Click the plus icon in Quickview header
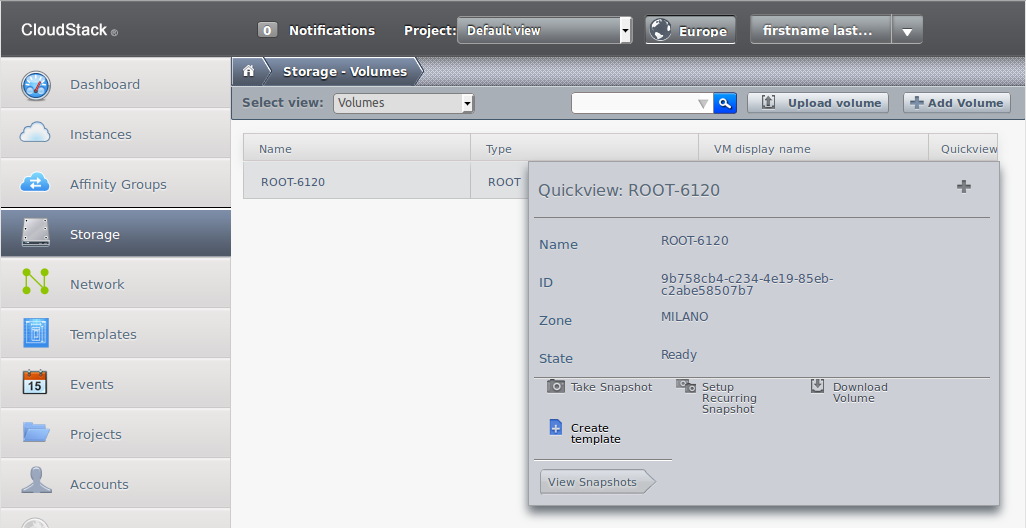Image resolution: width=1026 pixels, height=528 pixels. (x=964, y=187)
